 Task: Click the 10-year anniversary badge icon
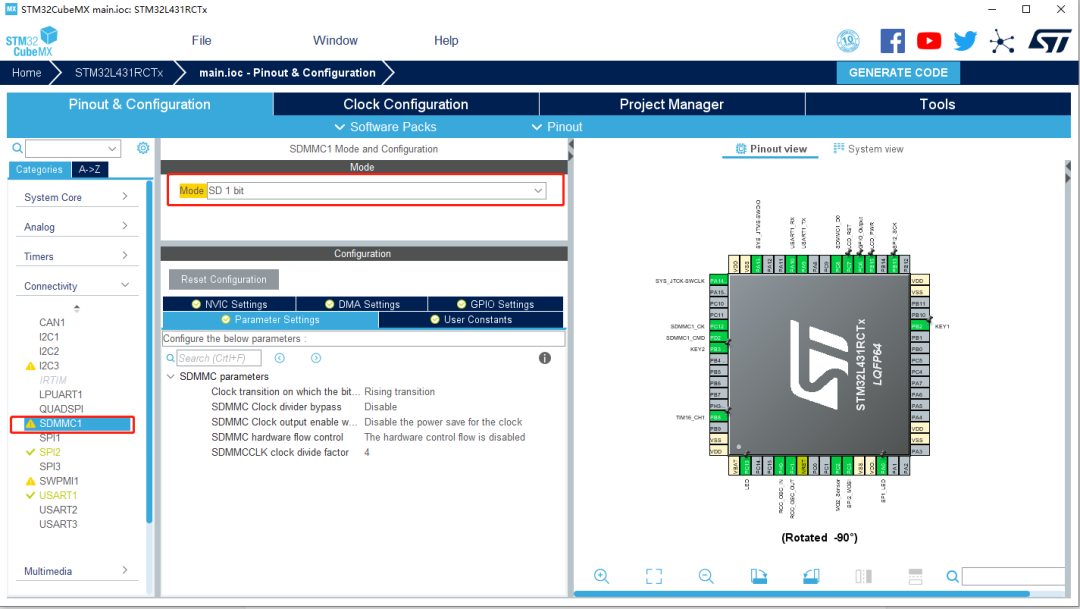(848, 41)
